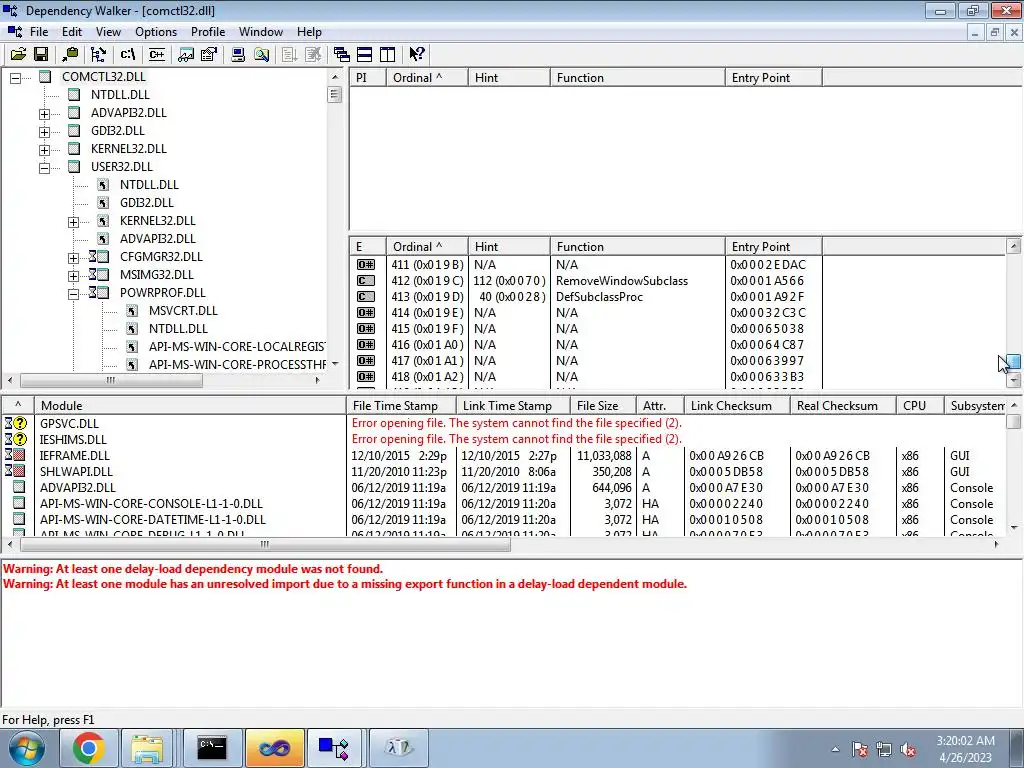Click the Save toolbar icon
Image resolution: width=1024 pixels, height=768 pixels.
coord(40,54)
